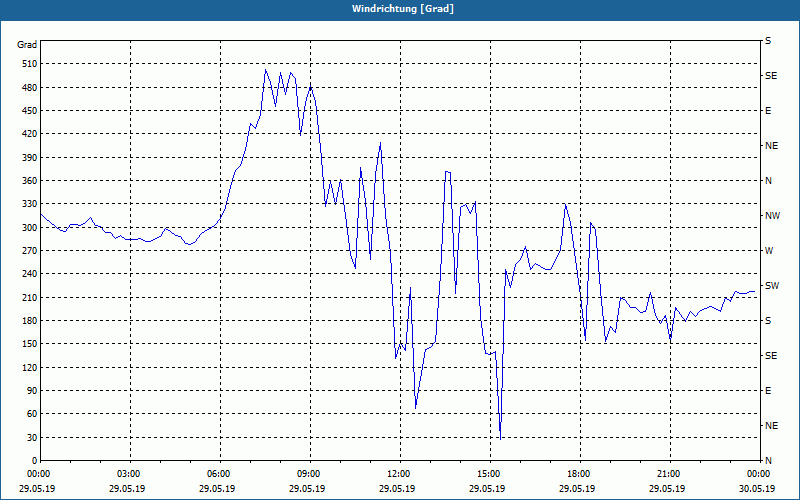The image size is (800, 500).
Task: Select the S compass label level with 180
Action: tap(768, 321)
